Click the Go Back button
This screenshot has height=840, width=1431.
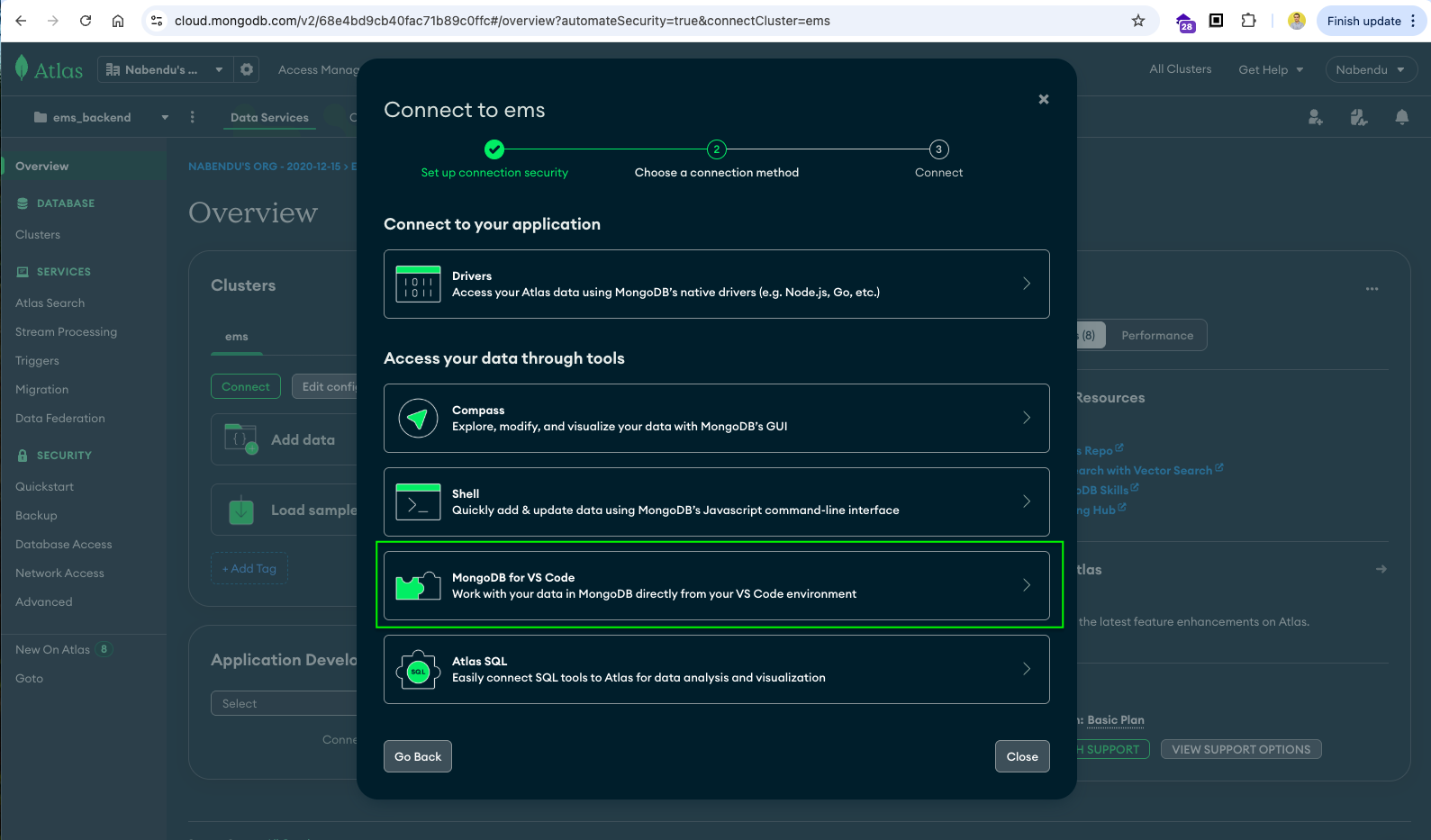418,756
